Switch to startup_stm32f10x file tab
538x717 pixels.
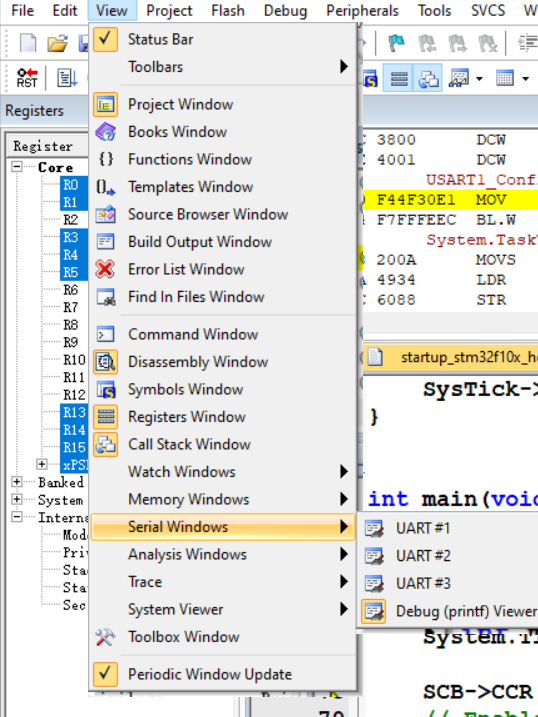tap(451, 357)
